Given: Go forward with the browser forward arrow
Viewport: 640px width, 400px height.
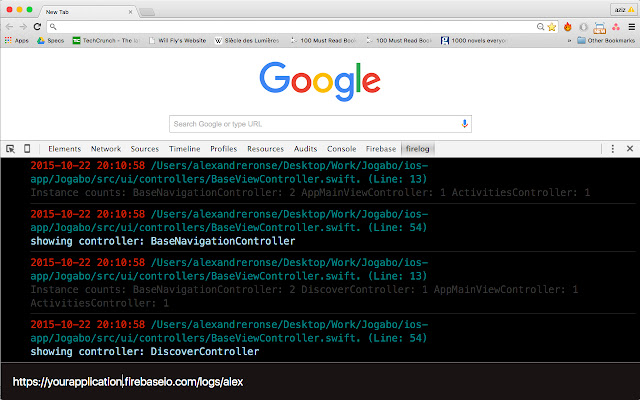Looking at the screenshot, I should (x=23, y=27).
